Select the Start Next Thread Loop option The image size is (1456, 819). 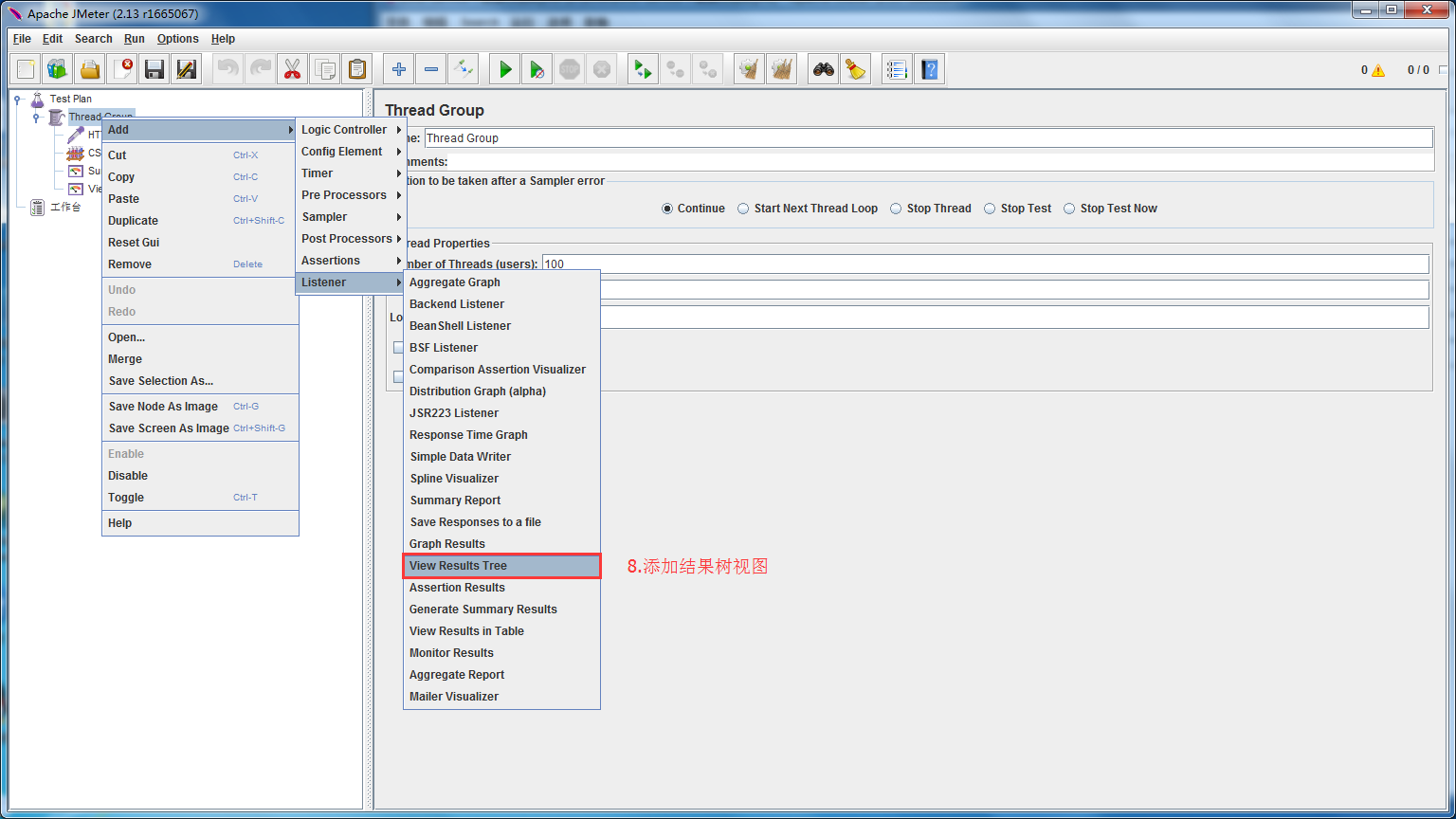(x=743, y=209)
